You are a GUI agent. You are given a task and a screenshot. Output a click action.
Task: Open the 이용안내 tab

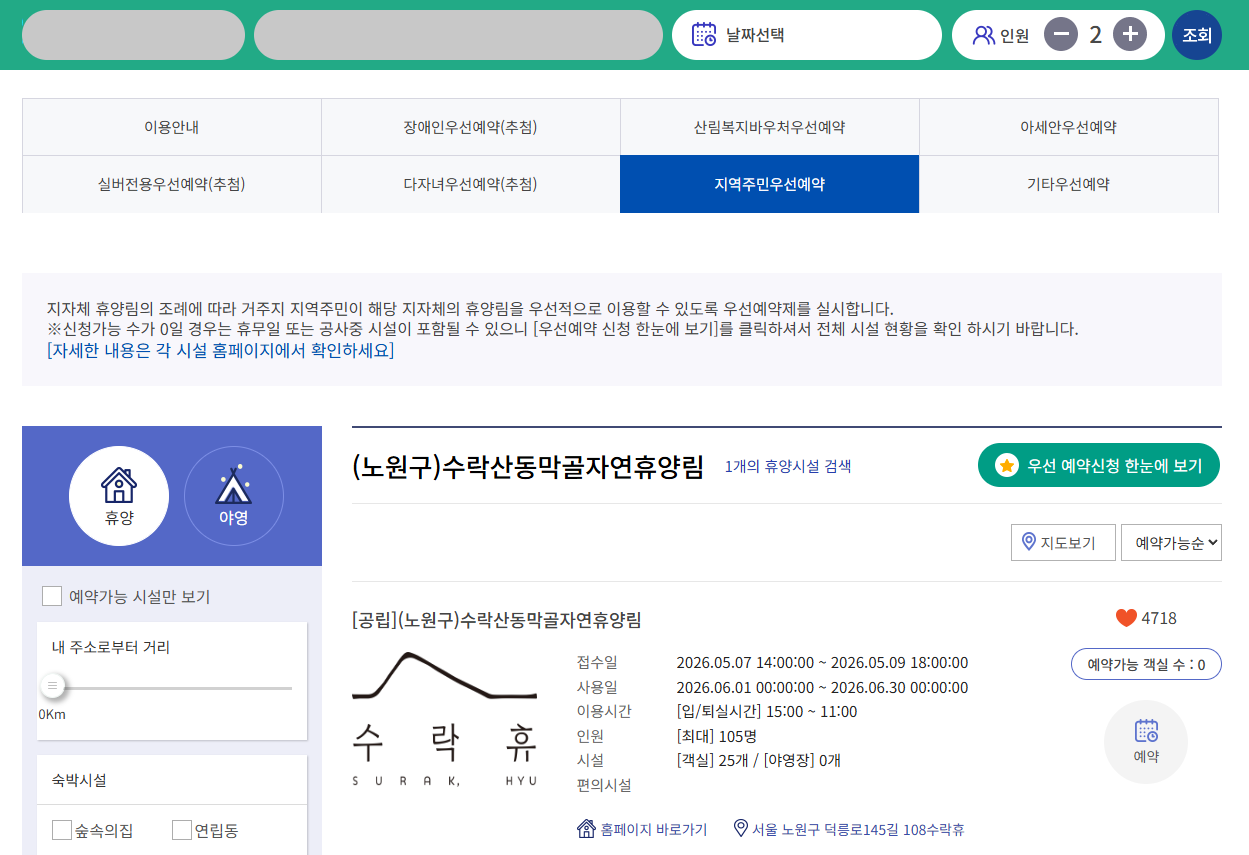click(172, 127)
